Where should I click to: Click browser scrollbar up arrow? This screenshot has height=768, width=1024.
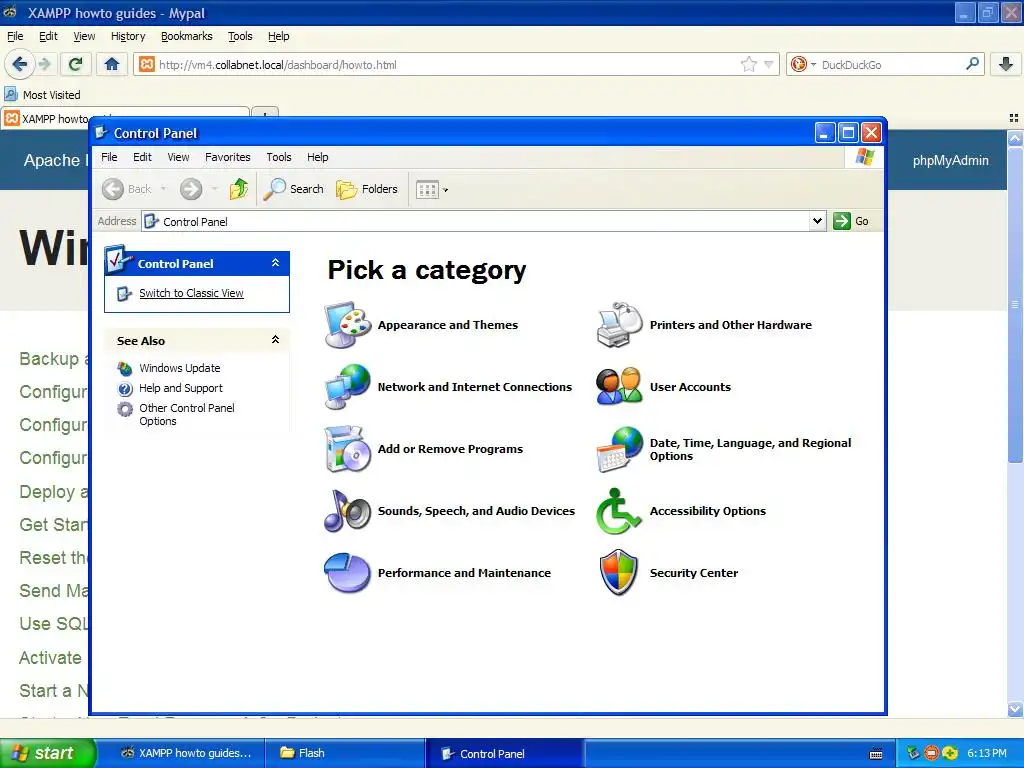[x=1015, y=138]
